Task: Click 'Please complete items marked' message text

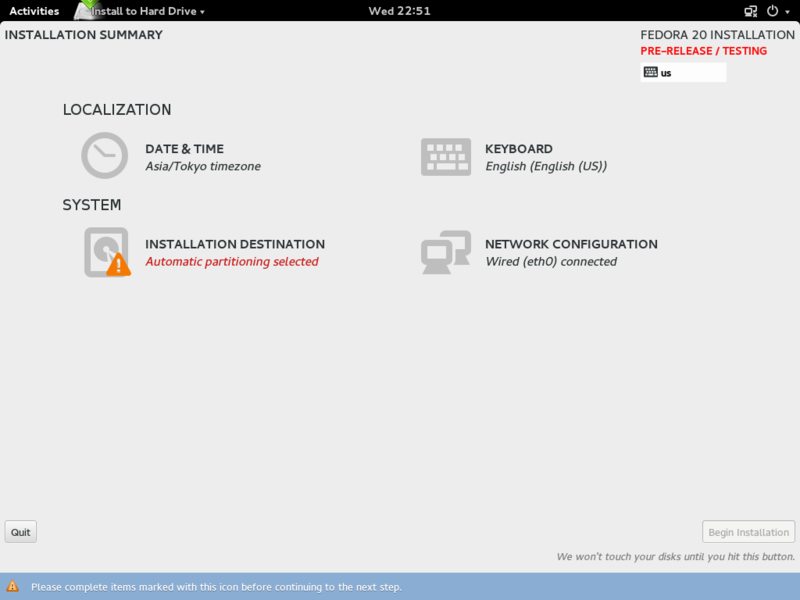Action: click(x=216, y=587)
